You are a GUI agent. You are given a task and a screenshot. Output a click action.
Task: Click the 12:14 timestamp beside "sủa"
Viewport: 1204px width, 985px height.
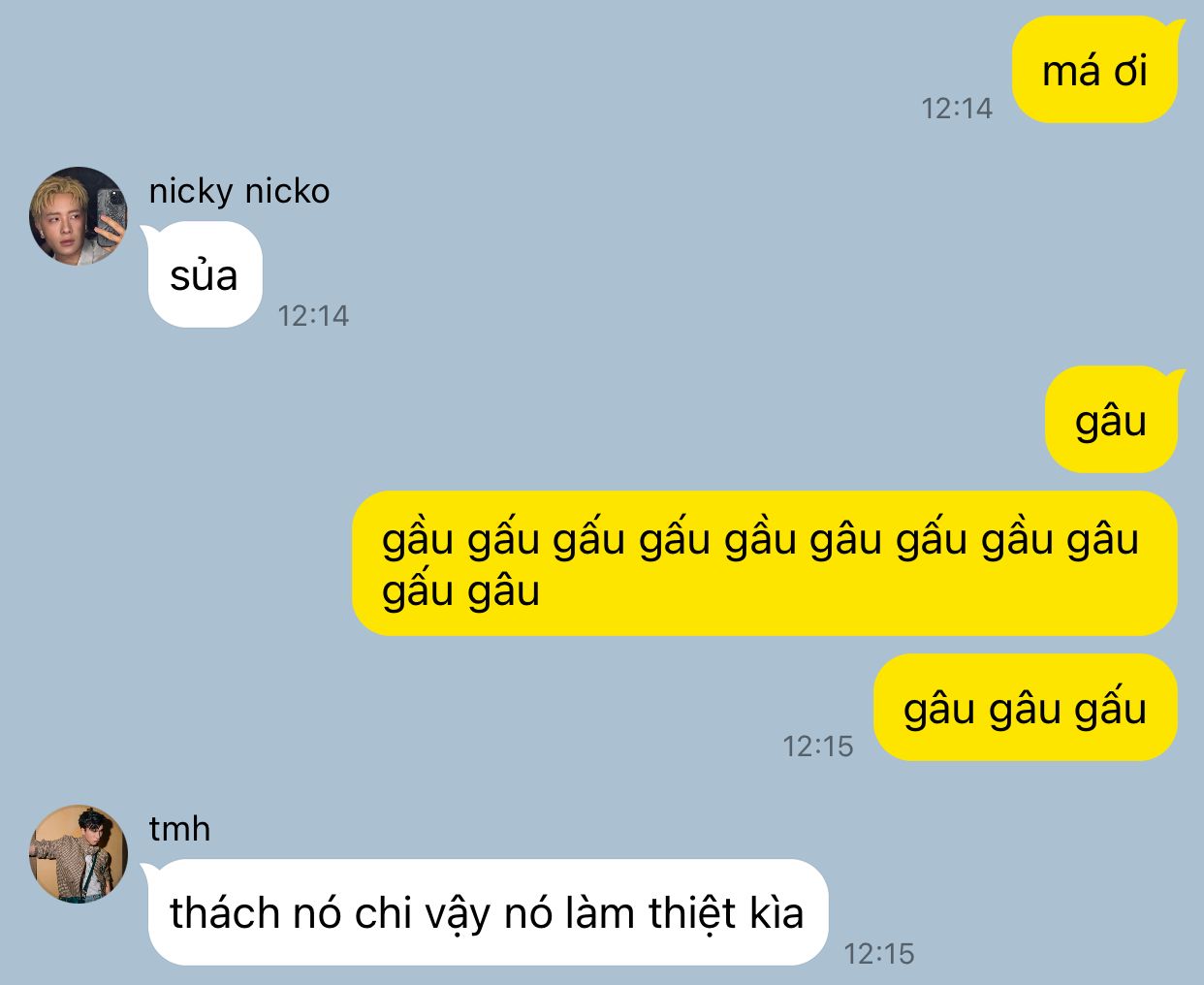[x=313, y=315]
